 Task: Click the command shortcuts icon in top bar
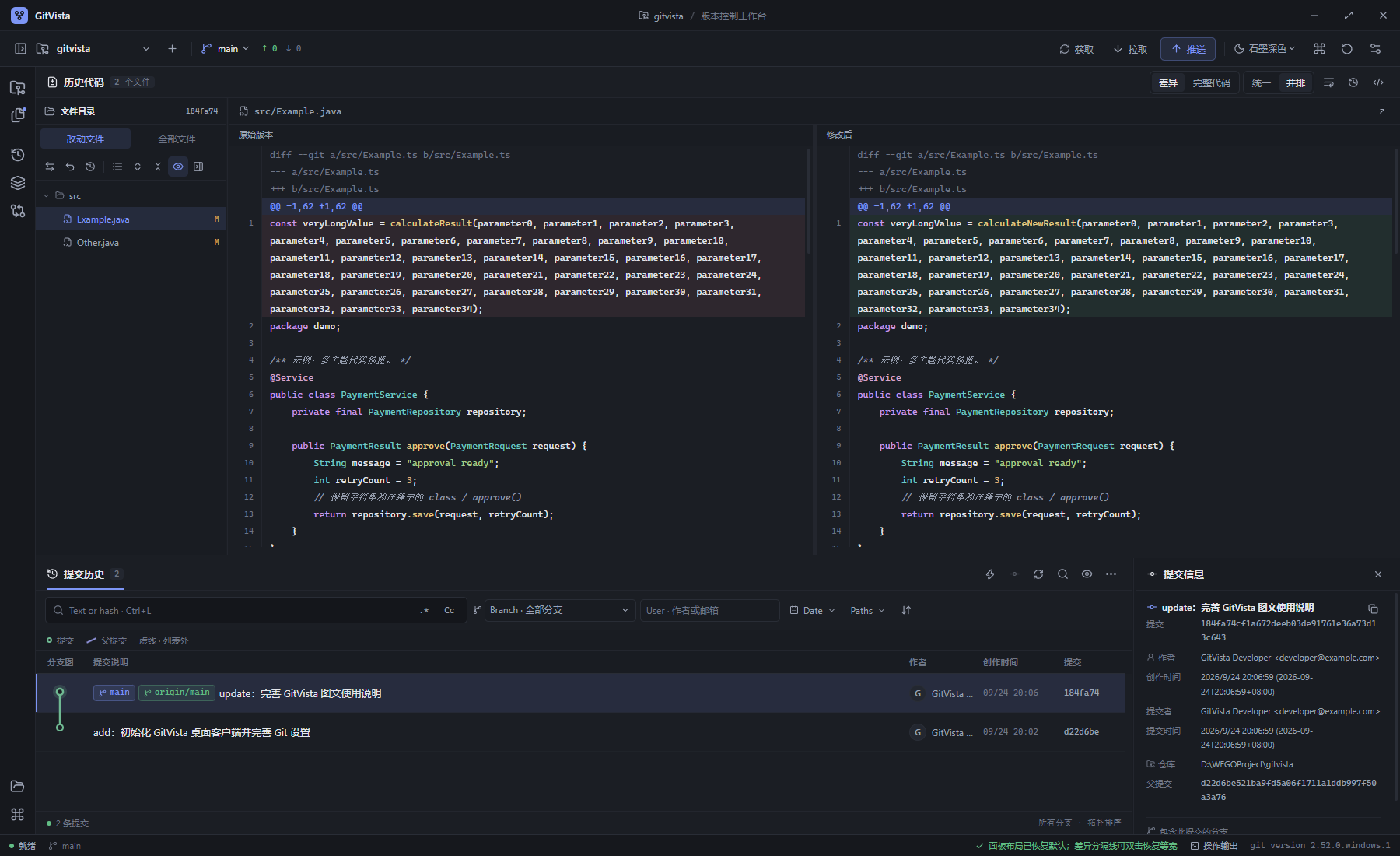[x=1319, y=48]
